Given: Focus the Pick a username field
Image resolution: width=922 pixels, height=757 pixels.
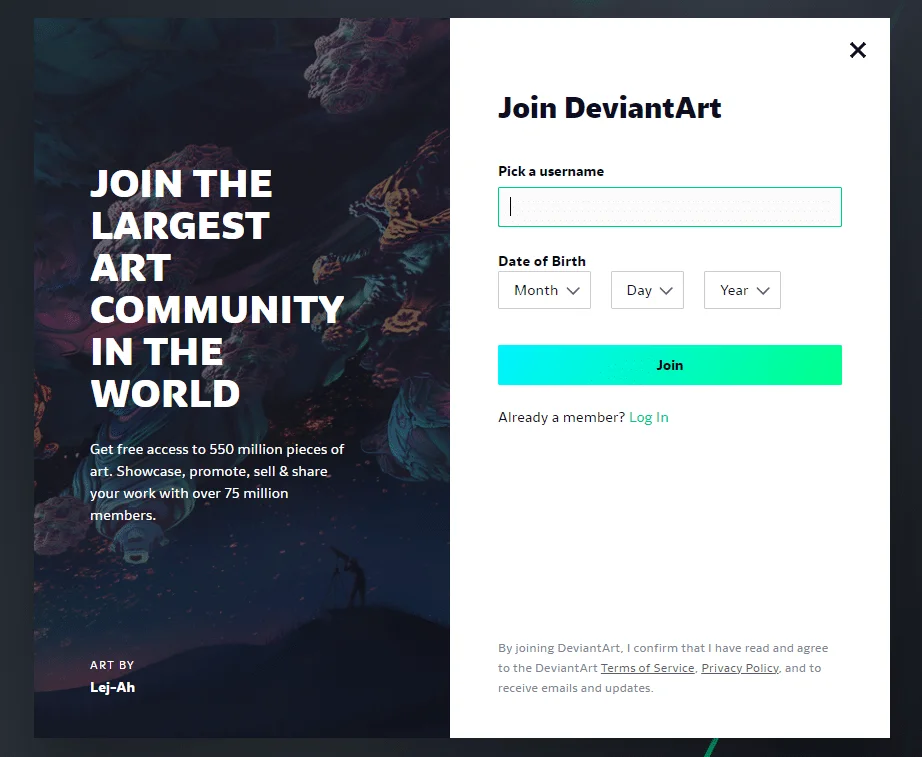Looking at the screenshot, I should point(670,207).
